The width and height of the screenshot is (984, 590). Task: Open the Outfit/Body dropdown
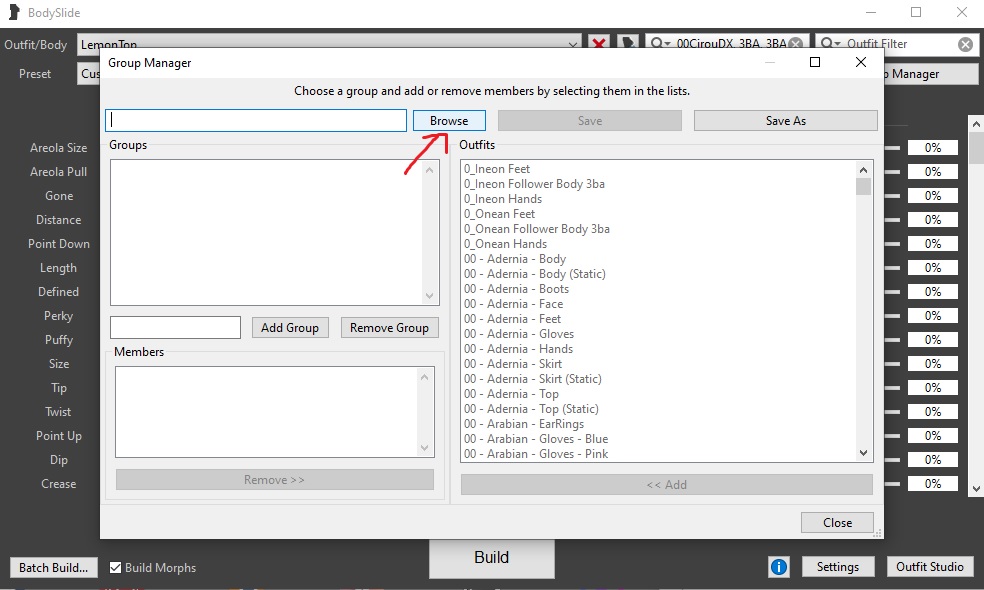click(x=573, y=44)
